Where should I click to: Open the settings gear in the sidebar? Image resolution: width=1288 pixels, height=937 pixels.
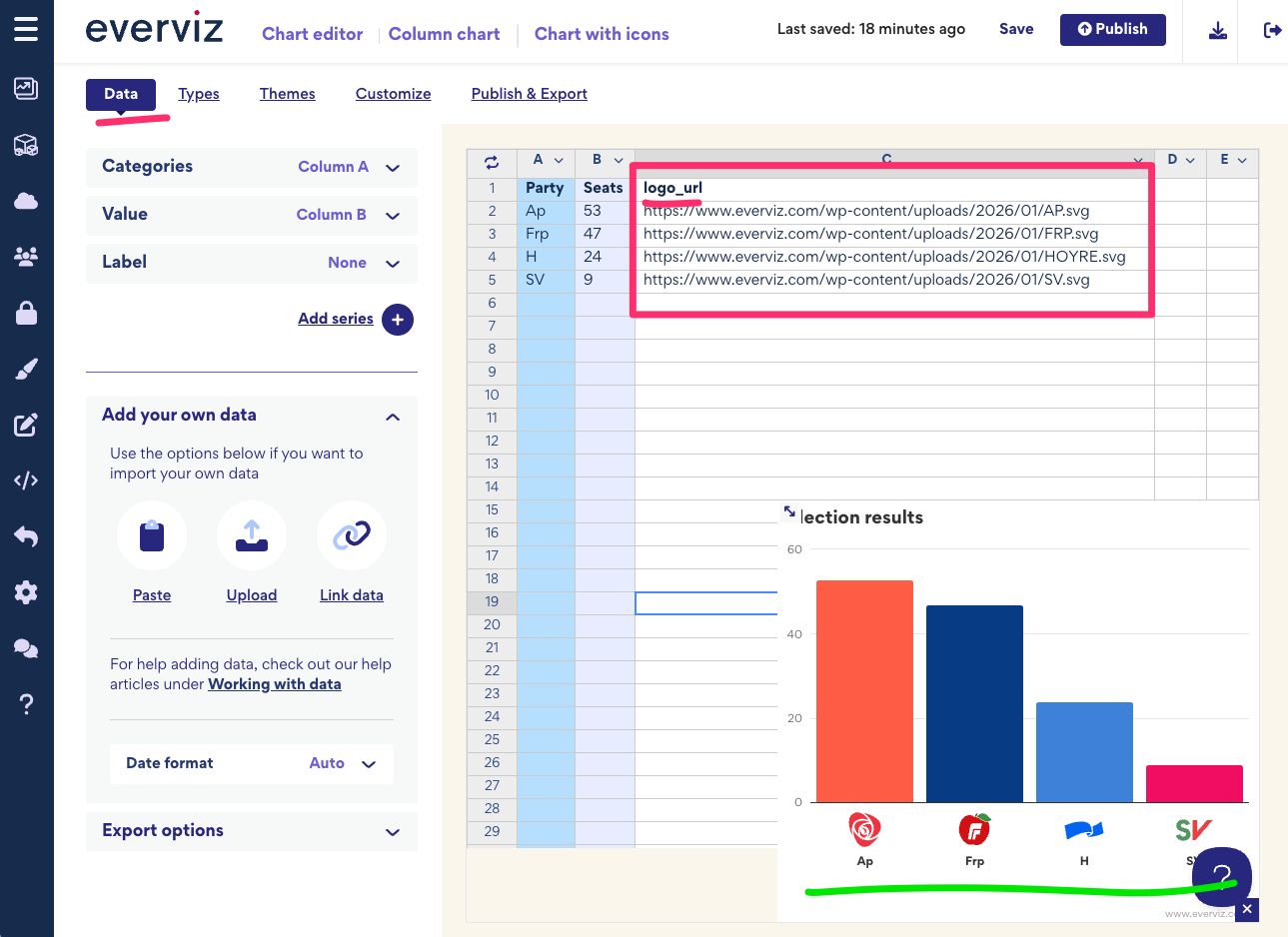click(26, 592)
